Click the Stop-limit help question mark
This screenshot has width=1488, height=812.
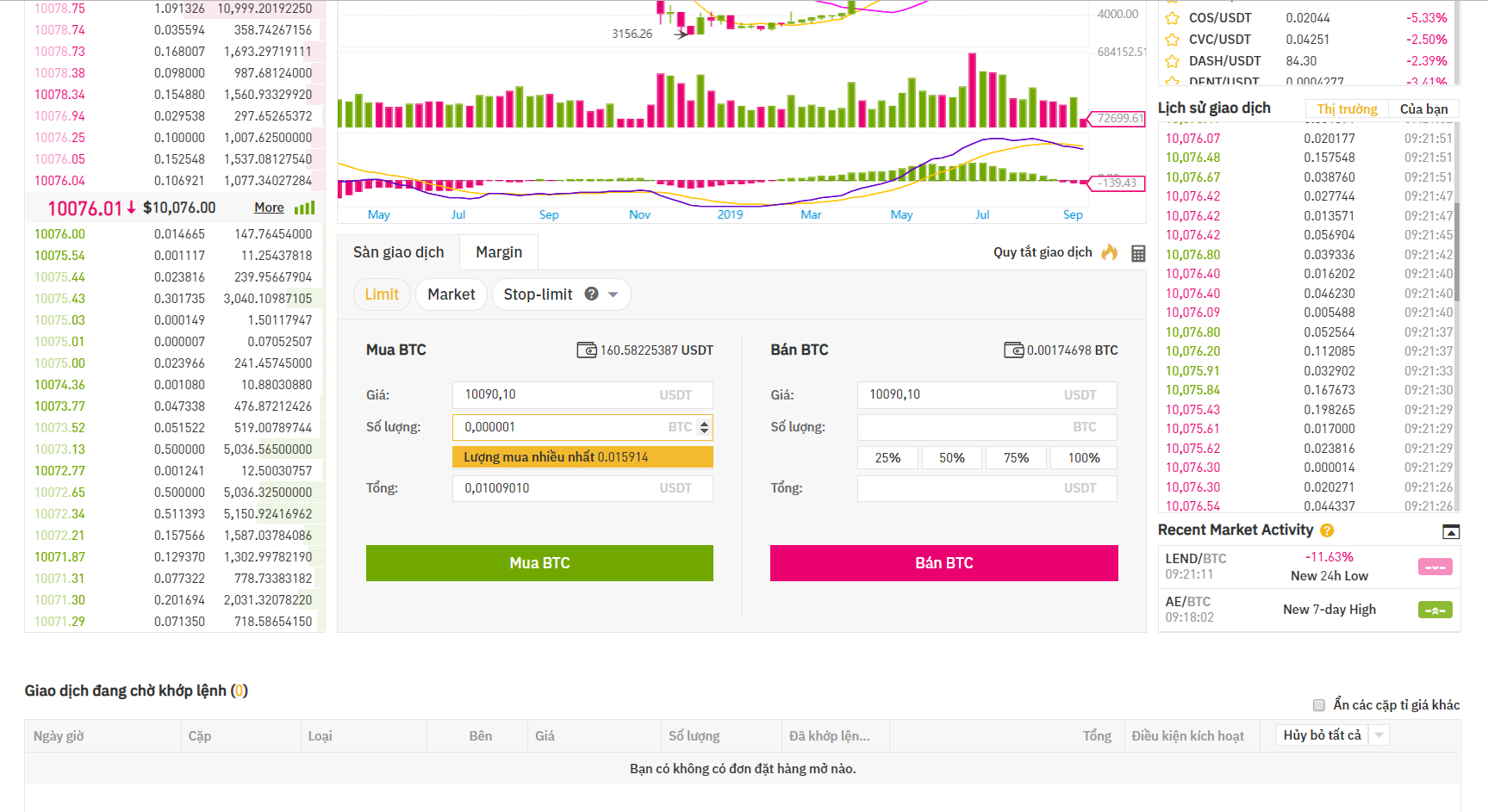(591, 294)
